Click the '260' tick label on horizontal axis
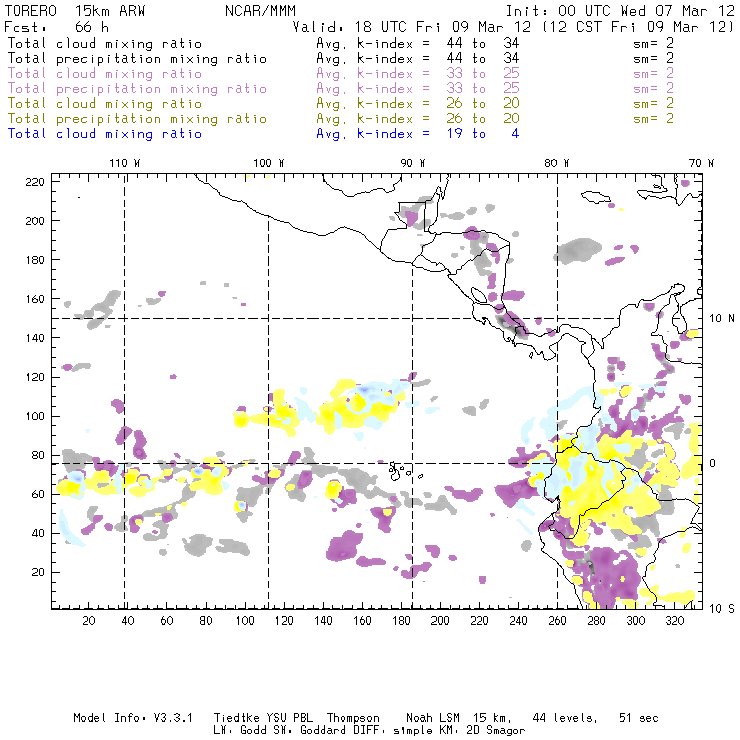 coord(557,621)
